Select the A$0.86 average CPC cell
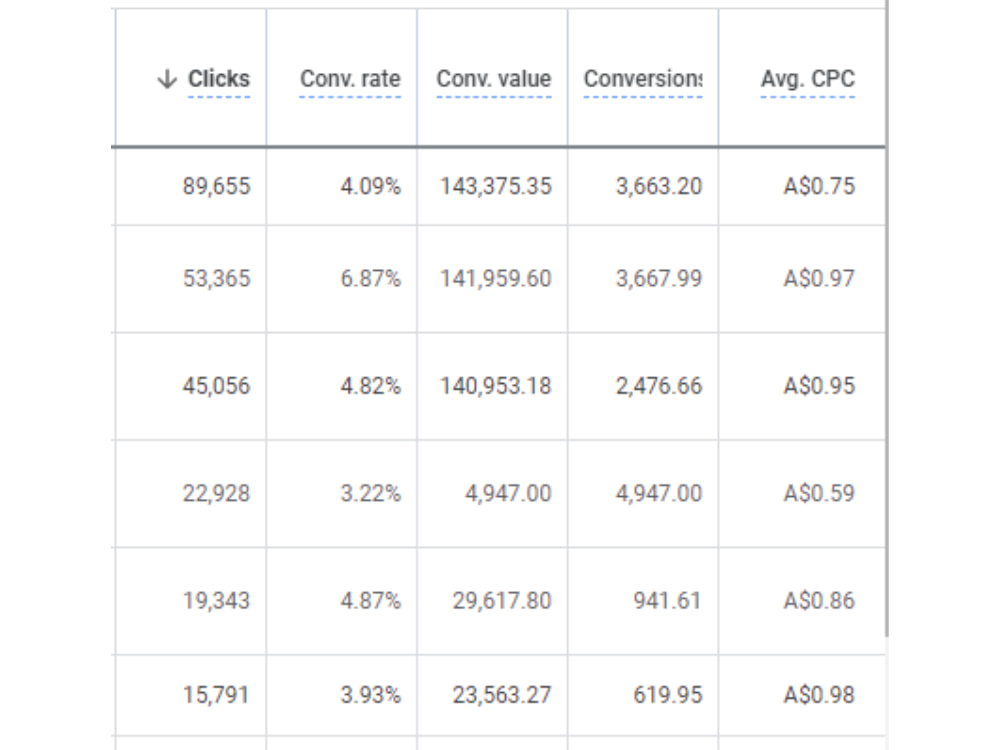The height and width of the screenshot is (750, 1000). [x=802, y=601]
